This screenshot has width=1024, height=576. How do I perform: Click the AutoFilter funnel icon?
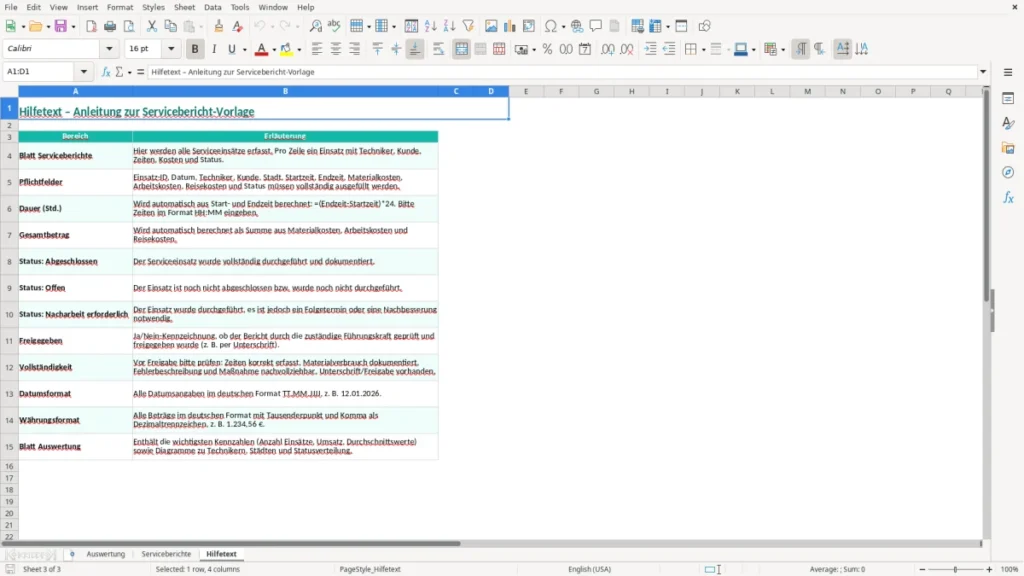[x=468, y=26]
